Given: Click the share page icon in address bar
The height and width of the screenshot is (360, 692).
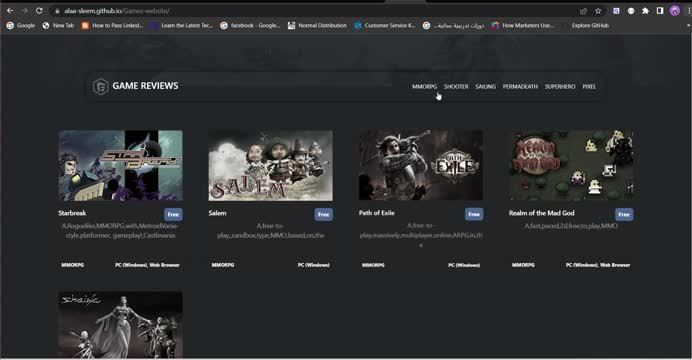Looking at the screenshot, I should (x=583, y=11).
